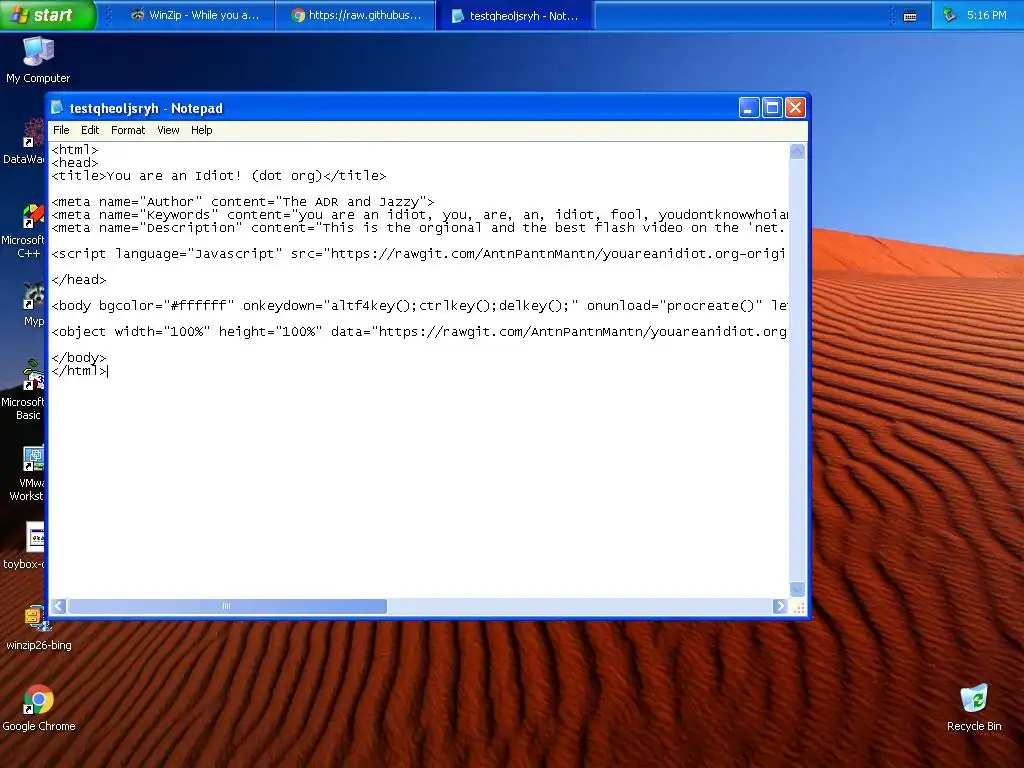Click the horizontal scrollbar right arrow
Image resolution: width=1024 pixels, height=768 pixels.
pyautogui.click(x=779, y=606)
